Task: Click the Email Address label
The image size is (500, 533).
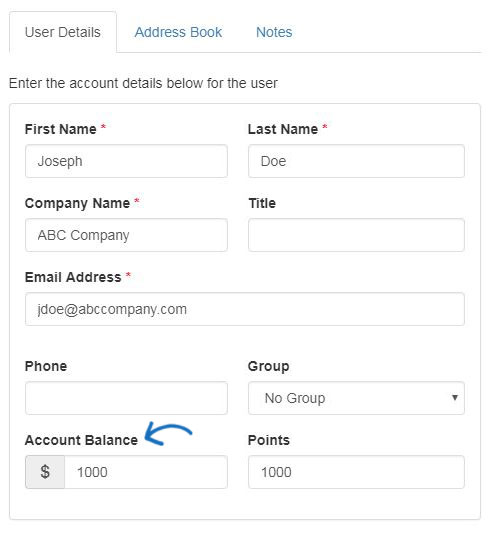Action: pos(73,277)
